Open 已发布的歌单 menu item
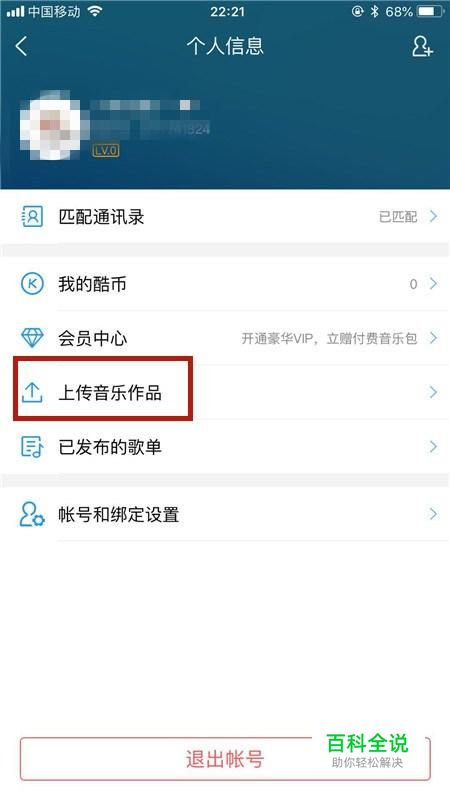 coord(225,446)
